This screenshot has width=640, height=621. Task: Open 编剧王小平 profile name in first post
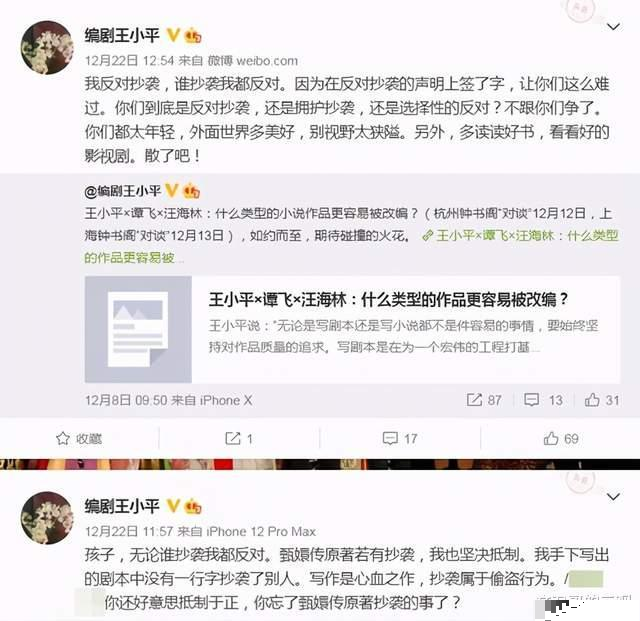tap(122, 36)
